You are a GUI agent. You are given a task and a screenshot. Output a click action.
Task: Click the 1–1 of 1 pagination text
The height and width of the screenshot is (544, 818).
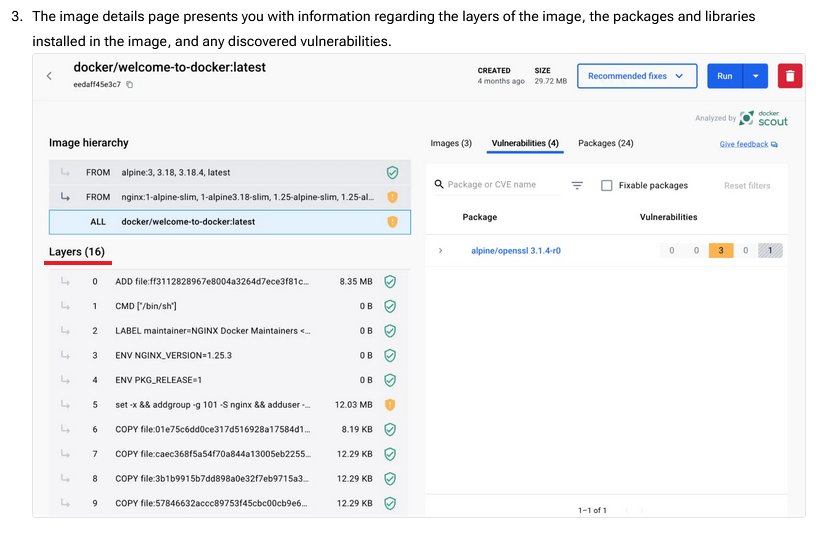[592, 510]
